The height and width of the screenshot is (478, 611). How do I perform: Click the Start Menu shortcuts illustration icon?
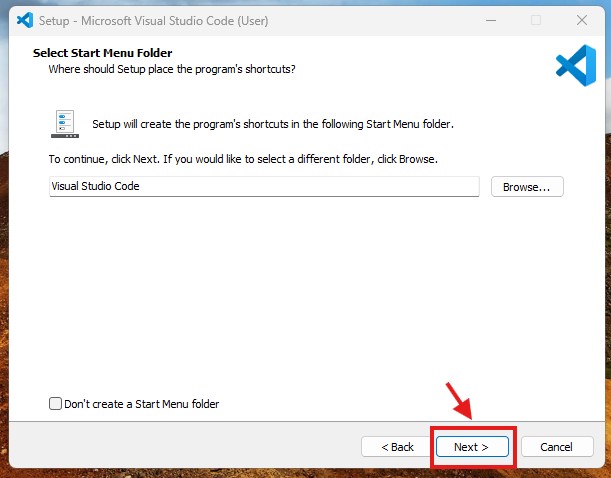(x=65, y=123)
